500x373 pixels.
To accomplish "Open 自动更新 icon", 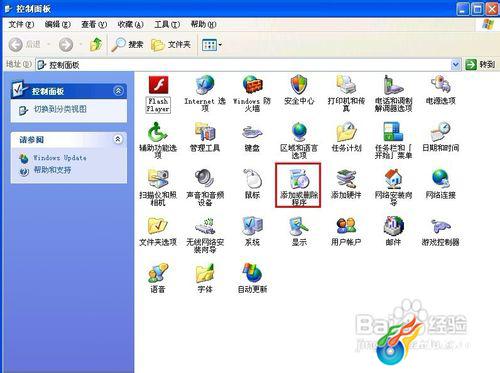I will pyautogui.click(x=252, y=278).
